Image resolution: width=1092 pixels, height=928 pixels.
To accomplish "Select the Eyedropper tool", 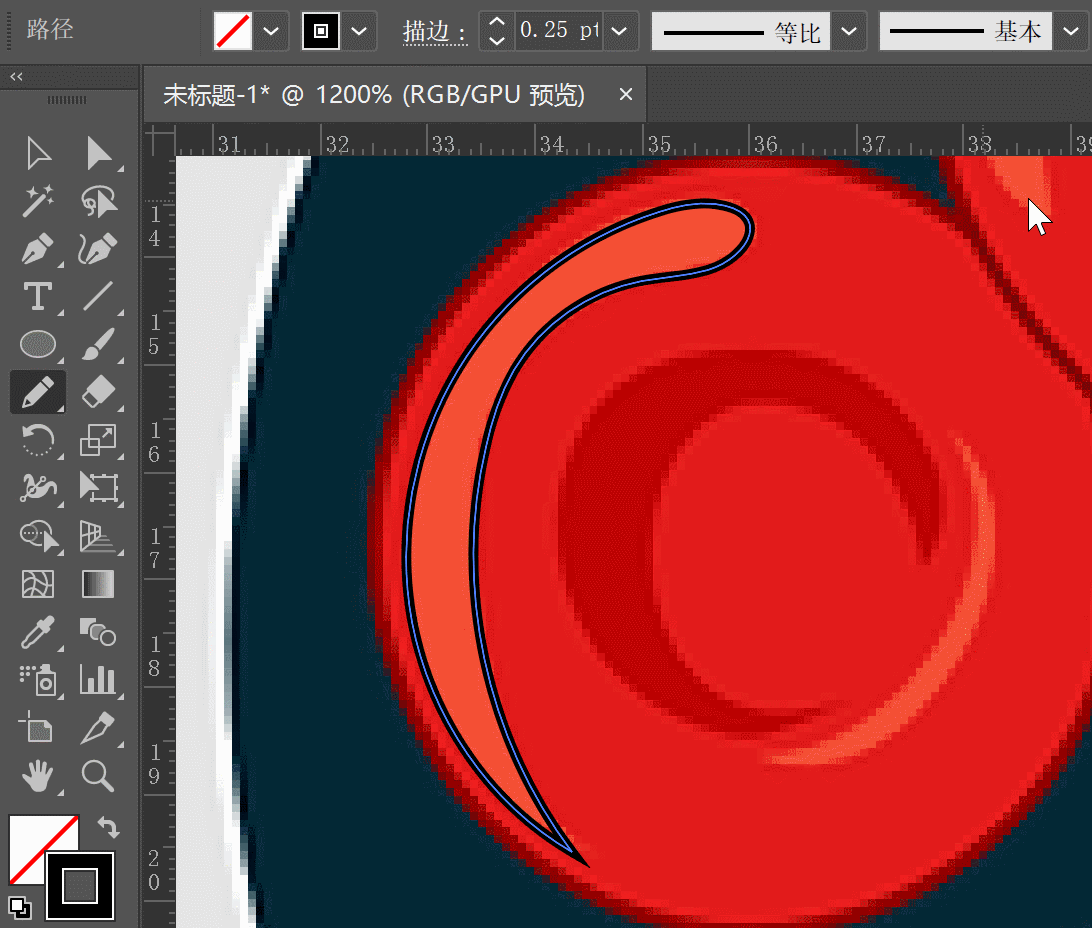I will coord(38,632).
